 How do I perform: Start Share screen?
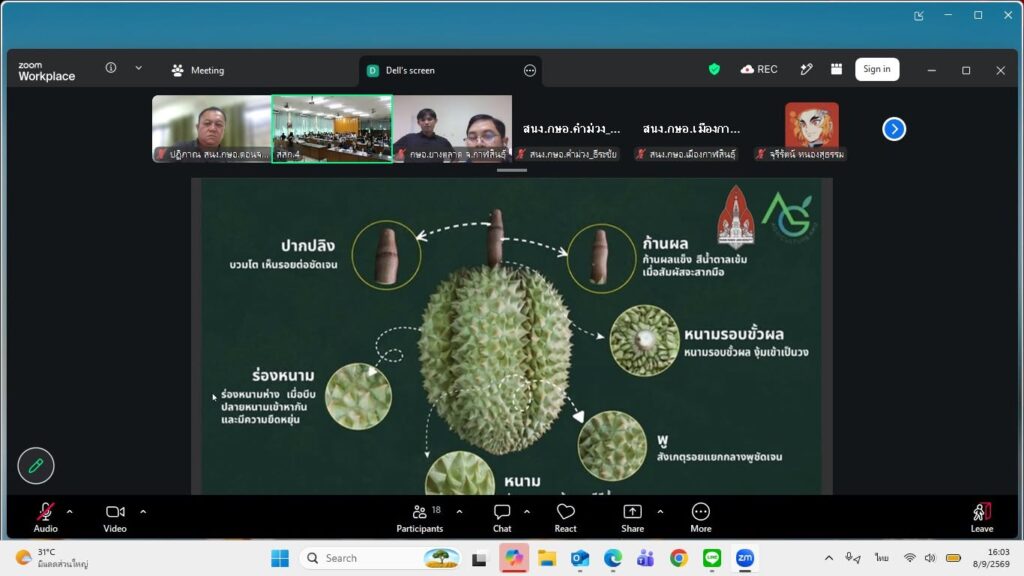click(632, 517)
